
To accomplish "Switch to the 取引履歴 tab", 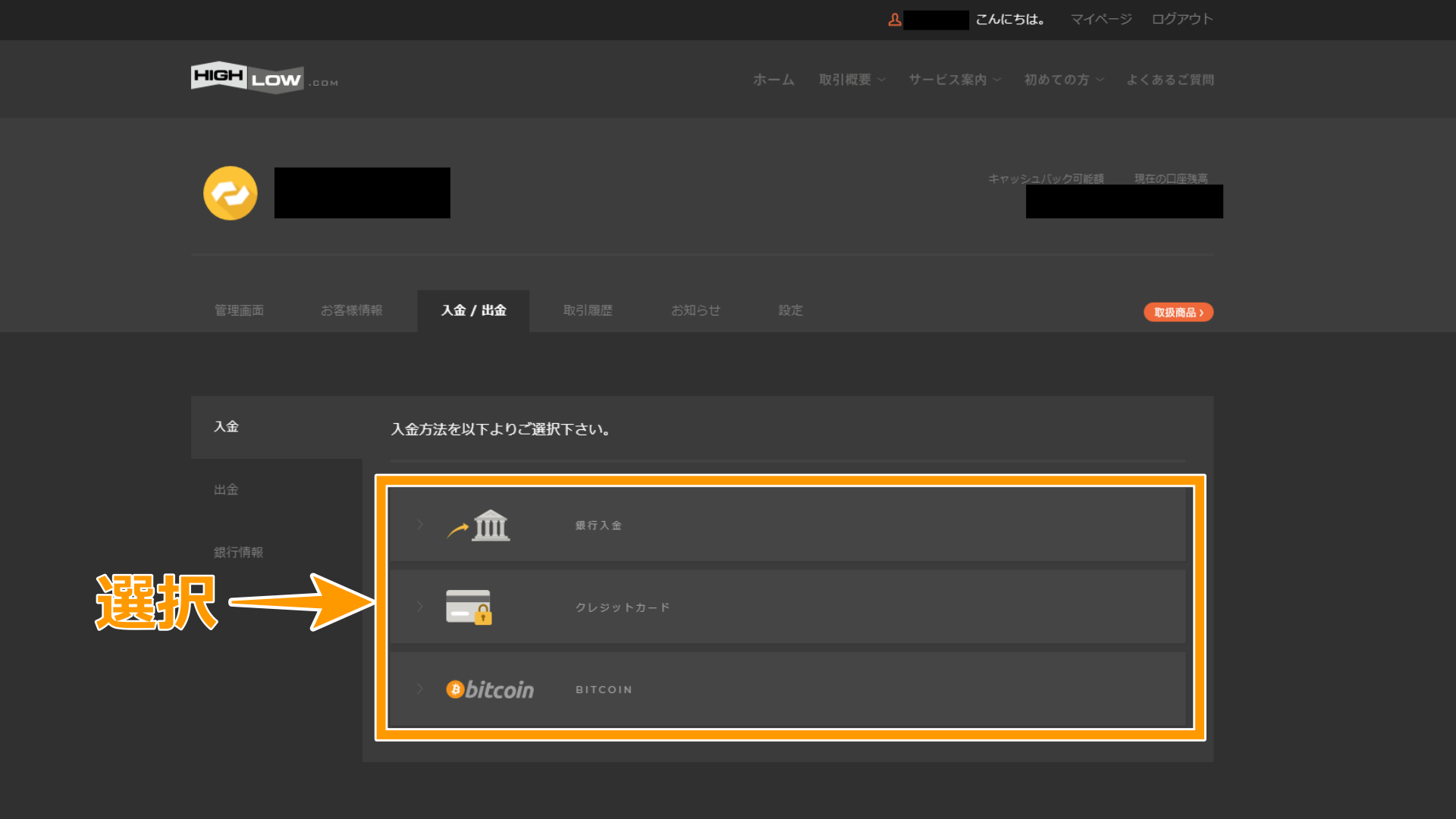I will [x=588, y=310].
